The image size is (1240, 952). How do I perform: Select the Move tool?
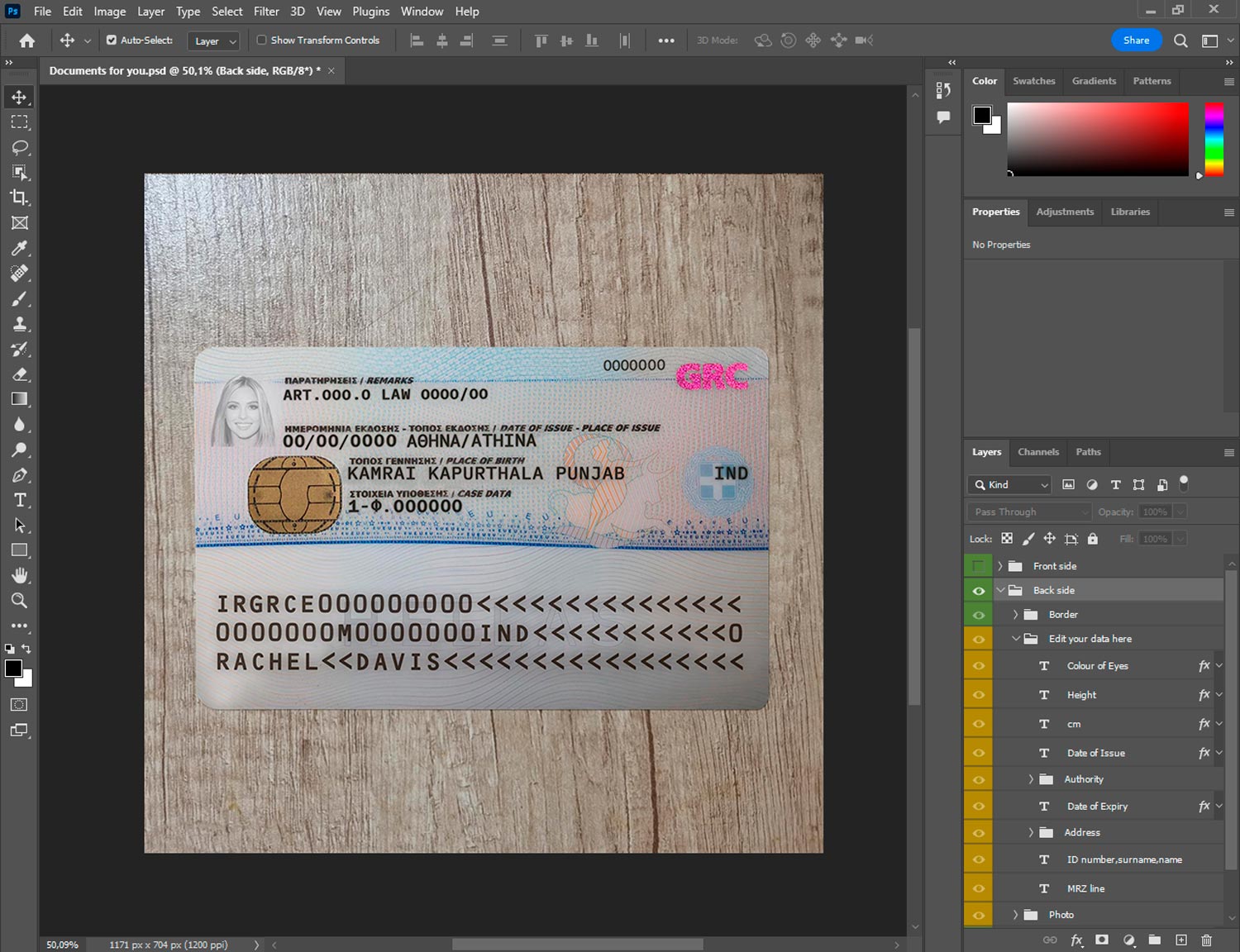pos(20,97)
